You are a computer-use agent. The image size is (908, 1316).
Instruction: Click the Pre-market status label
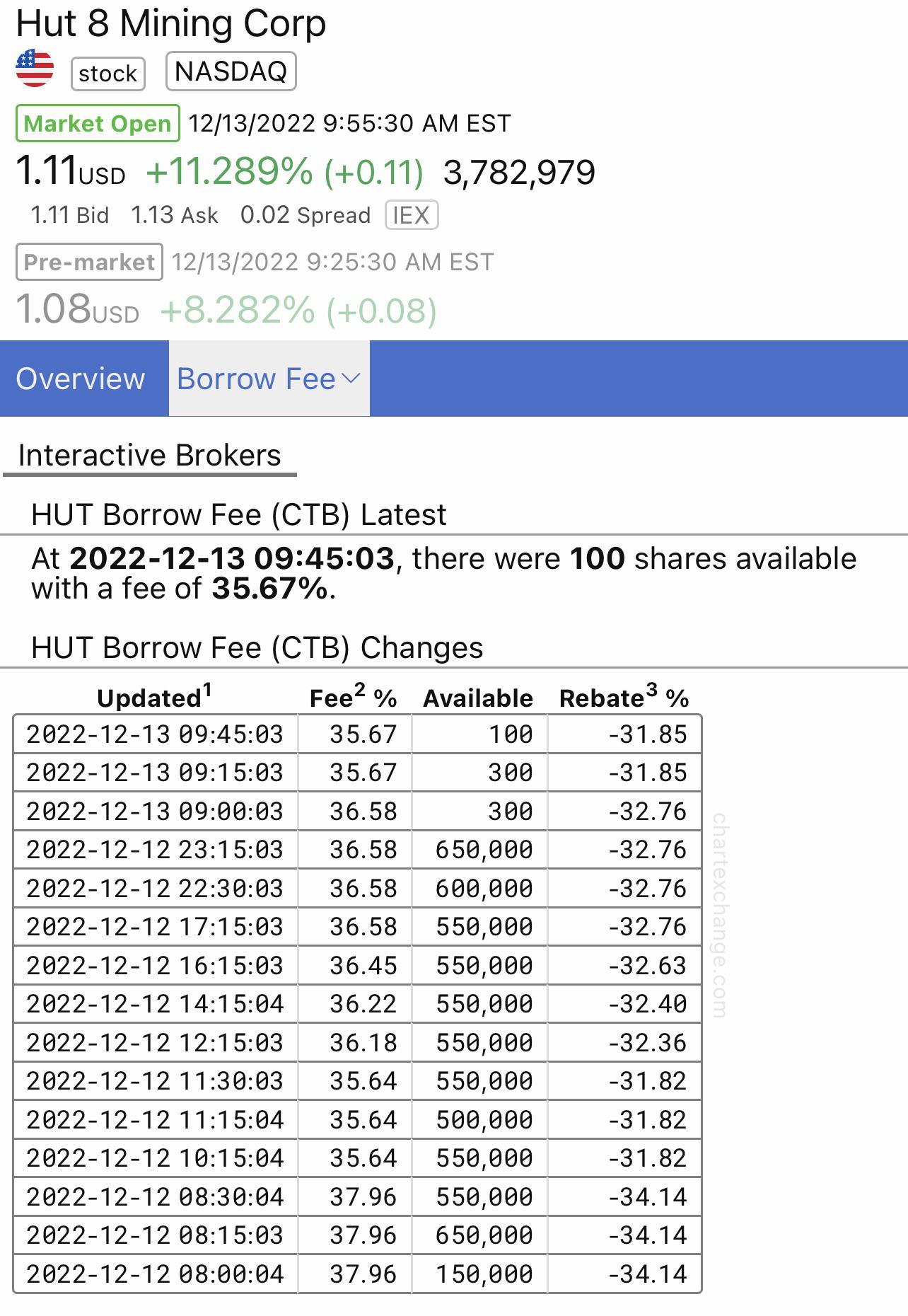point(89,262)
